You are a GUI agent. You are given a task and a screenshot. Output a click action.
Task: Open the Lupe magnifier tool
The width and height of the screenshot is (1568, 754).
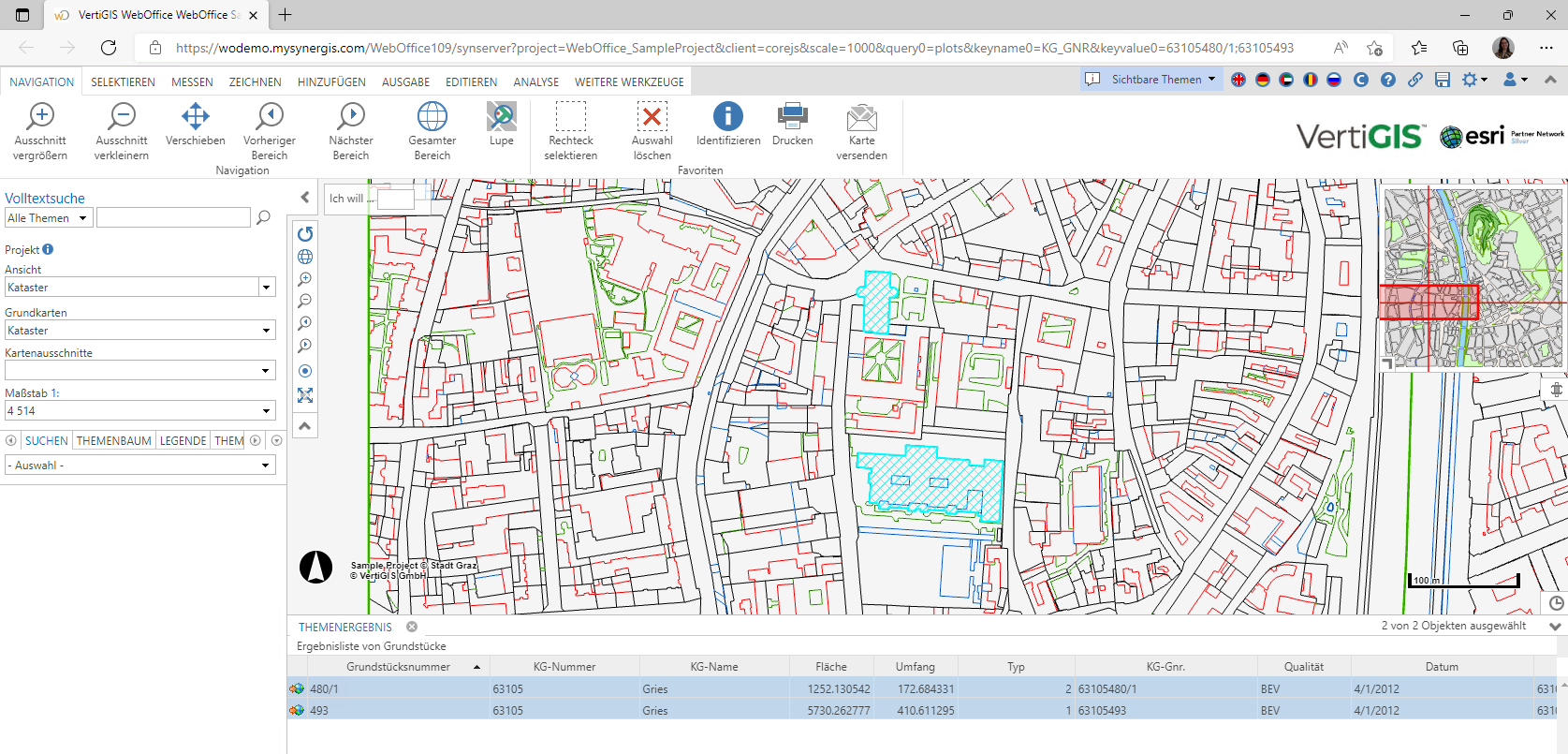coord(501,117)
